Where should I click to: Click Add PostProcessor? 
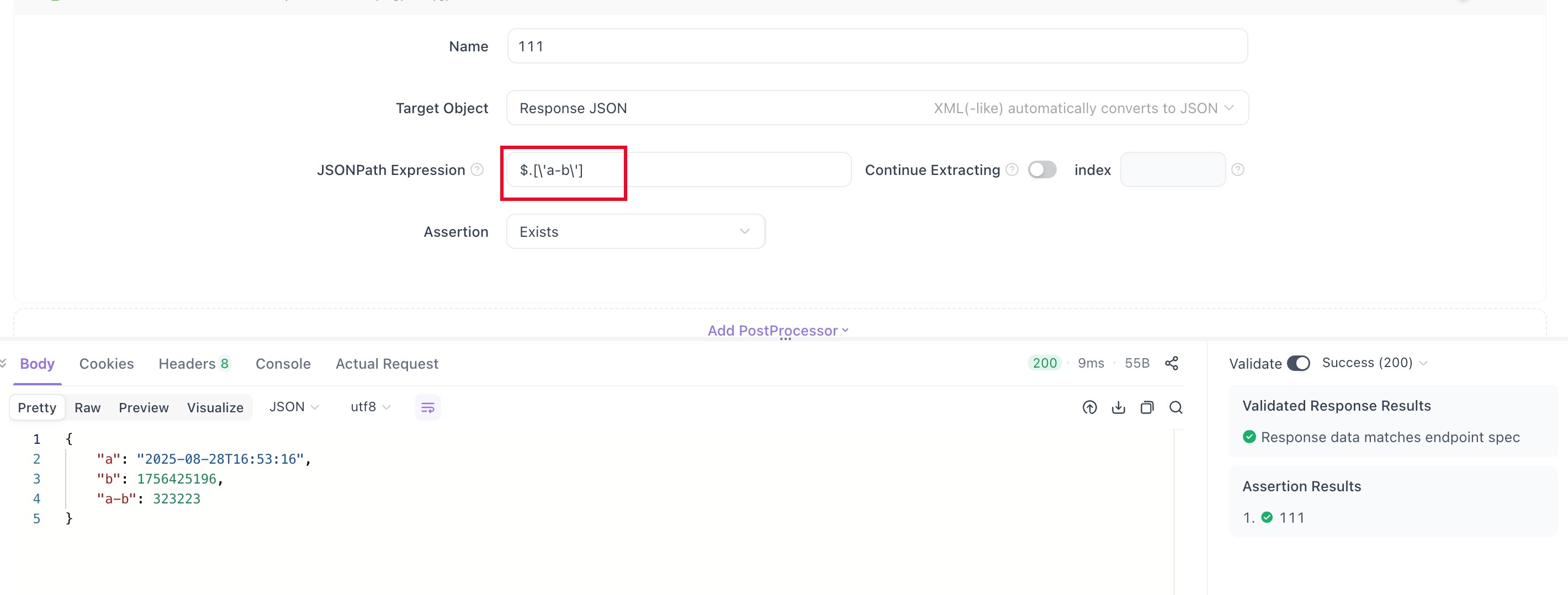coord(777,331)
